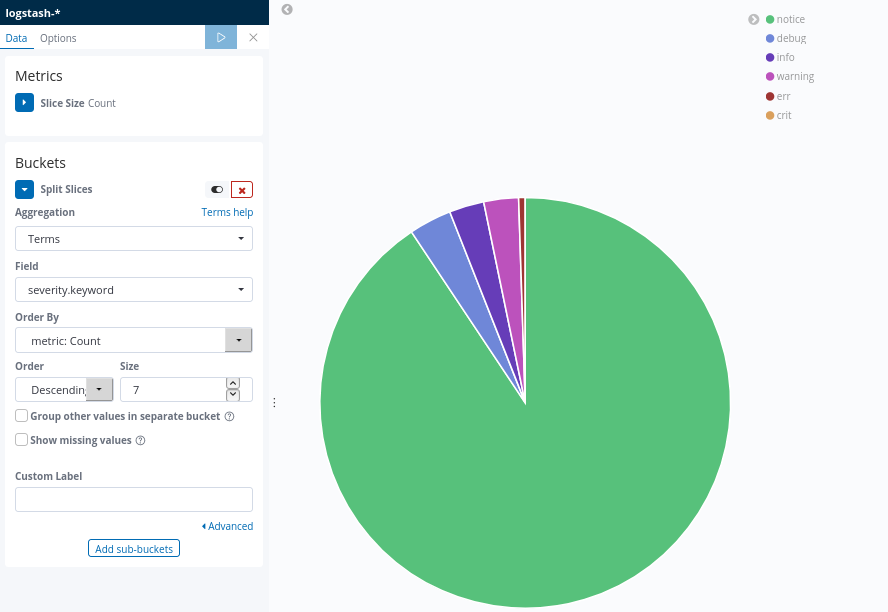Screen dimensions: 888x612
Task: Open the Aggregation Terms dropdown
Action: tap(134, 238)
